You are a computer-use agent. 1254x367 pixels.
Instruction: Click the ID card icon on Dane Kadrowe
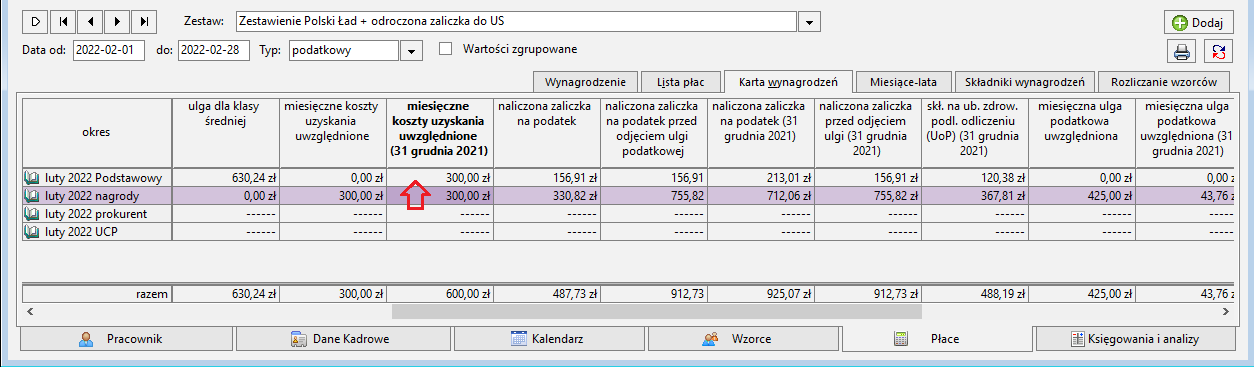[299, 339]
